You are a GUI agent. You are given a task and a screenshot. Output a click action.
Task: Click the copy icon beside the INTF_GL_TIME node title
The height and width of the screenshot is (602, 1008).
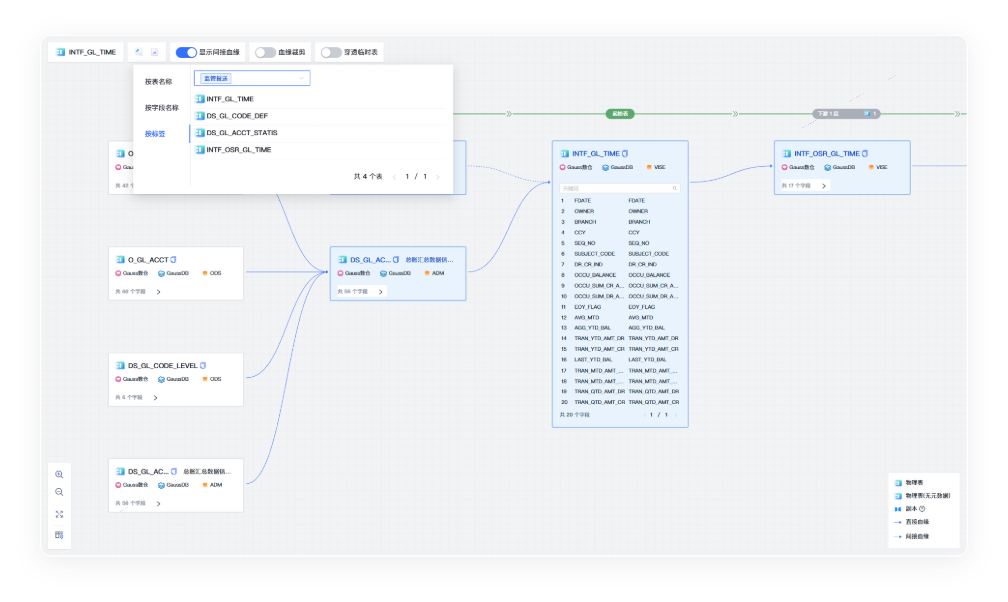625,154
